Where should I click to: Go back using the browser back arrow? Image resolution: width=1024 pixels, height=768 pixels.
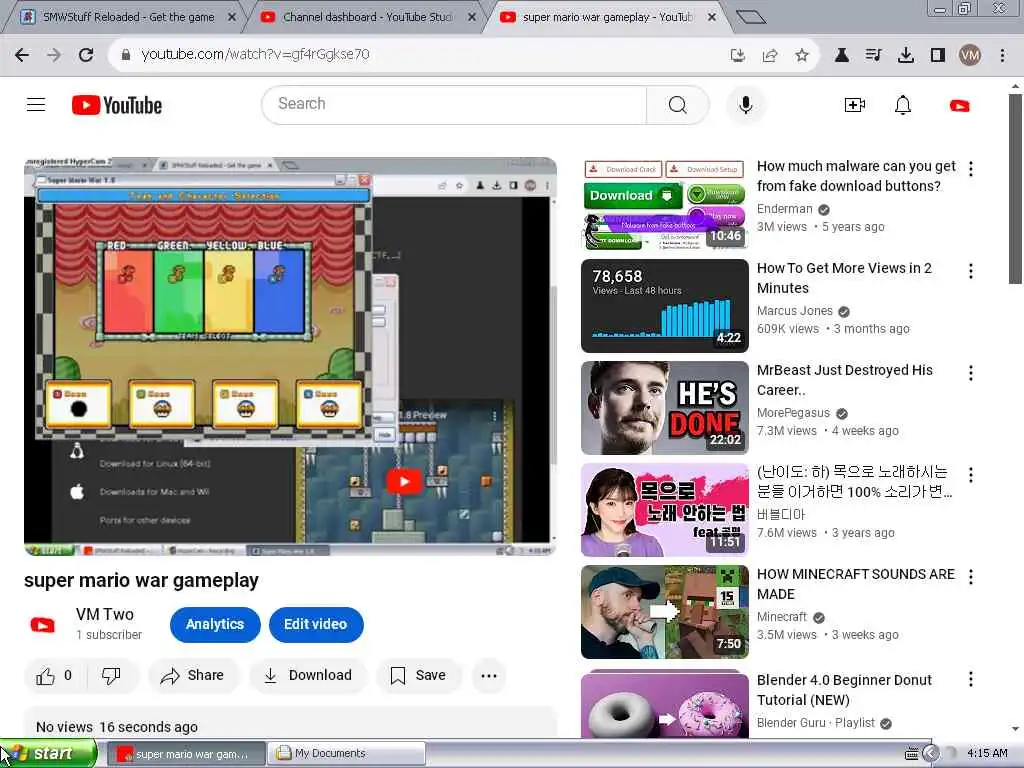22,55
